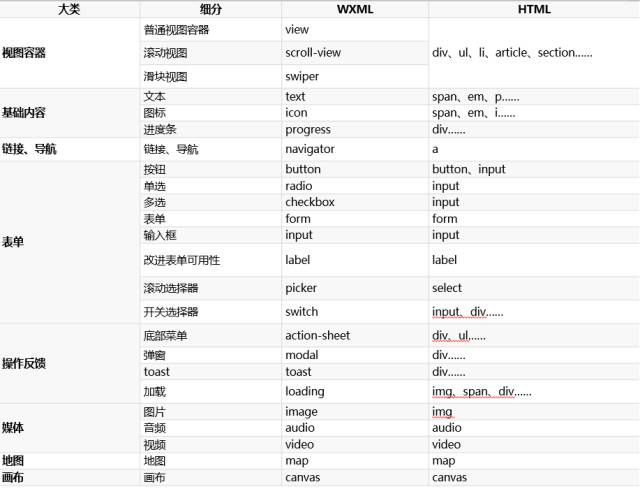The width and height of the screenshot is (640, 489).
Task: Click the img HTML cell
Action: point(534,411)
